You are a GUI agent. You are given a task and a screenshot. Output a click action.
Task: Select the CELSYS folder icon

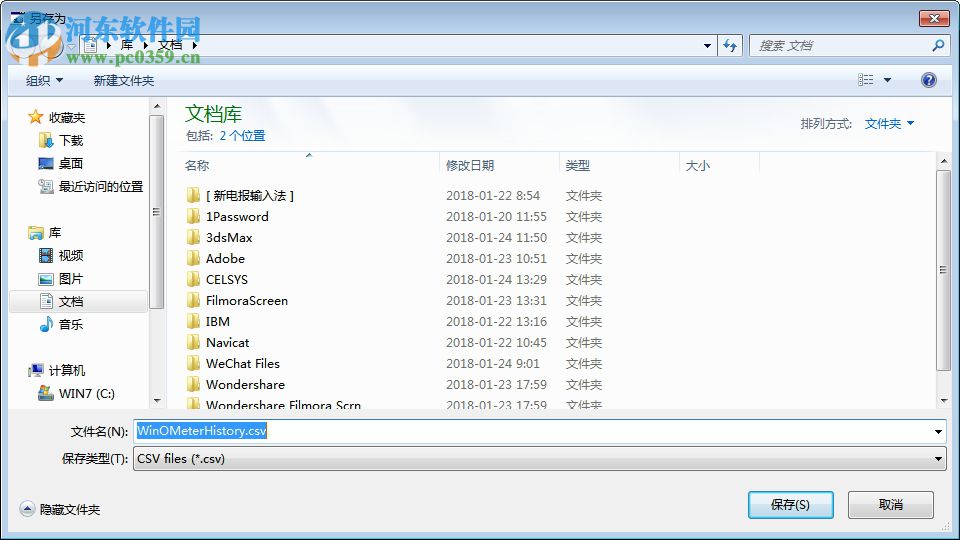tap(193, 279)
